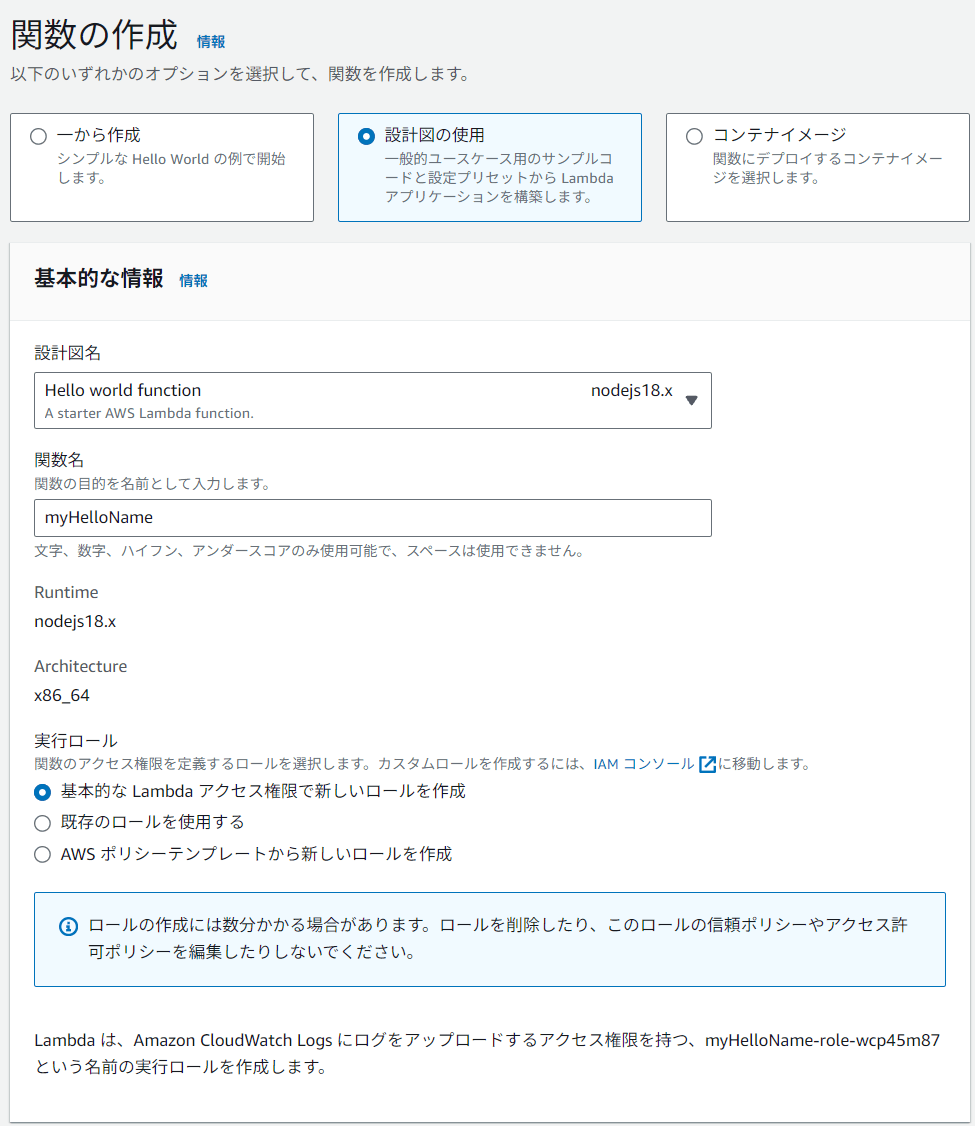Click the external link icon after IAM コンソール

(x=707, y=764)
